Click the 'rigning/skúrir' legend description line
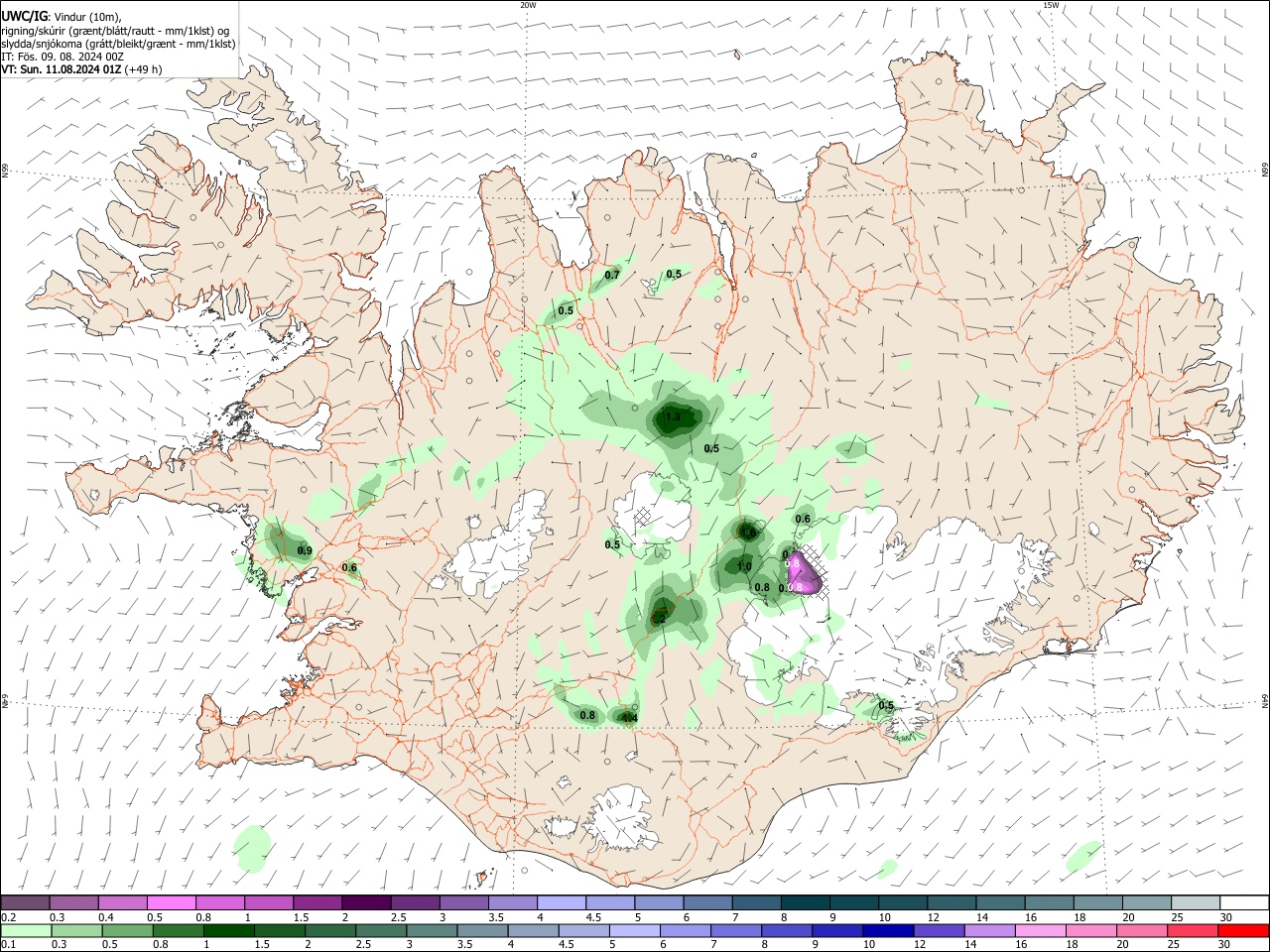The image size is (1270, 952). click(x=115, y=31)
